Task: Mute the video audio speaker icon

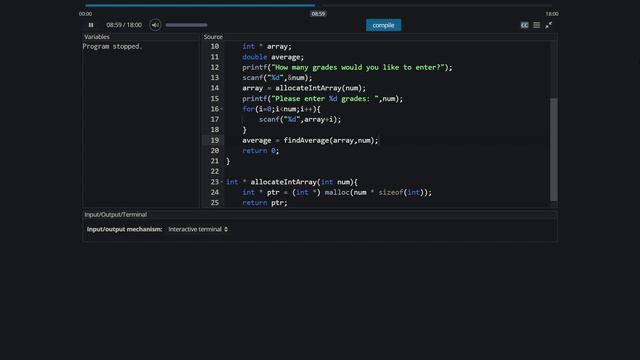Action: [155, 25]
